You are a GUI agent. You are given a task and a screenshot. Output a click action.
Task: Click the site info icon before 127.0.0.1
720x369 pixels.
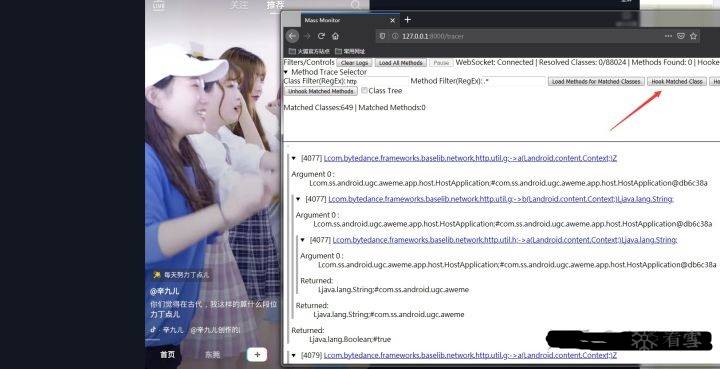tap(394, 36)
